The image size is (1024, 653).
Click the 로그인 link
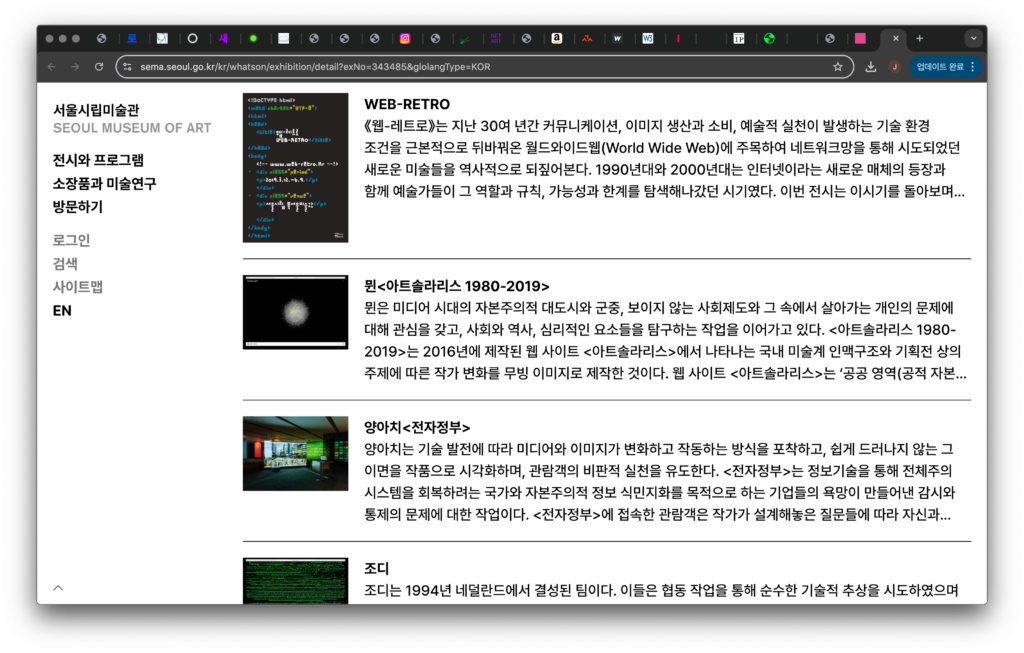(71, 240)
